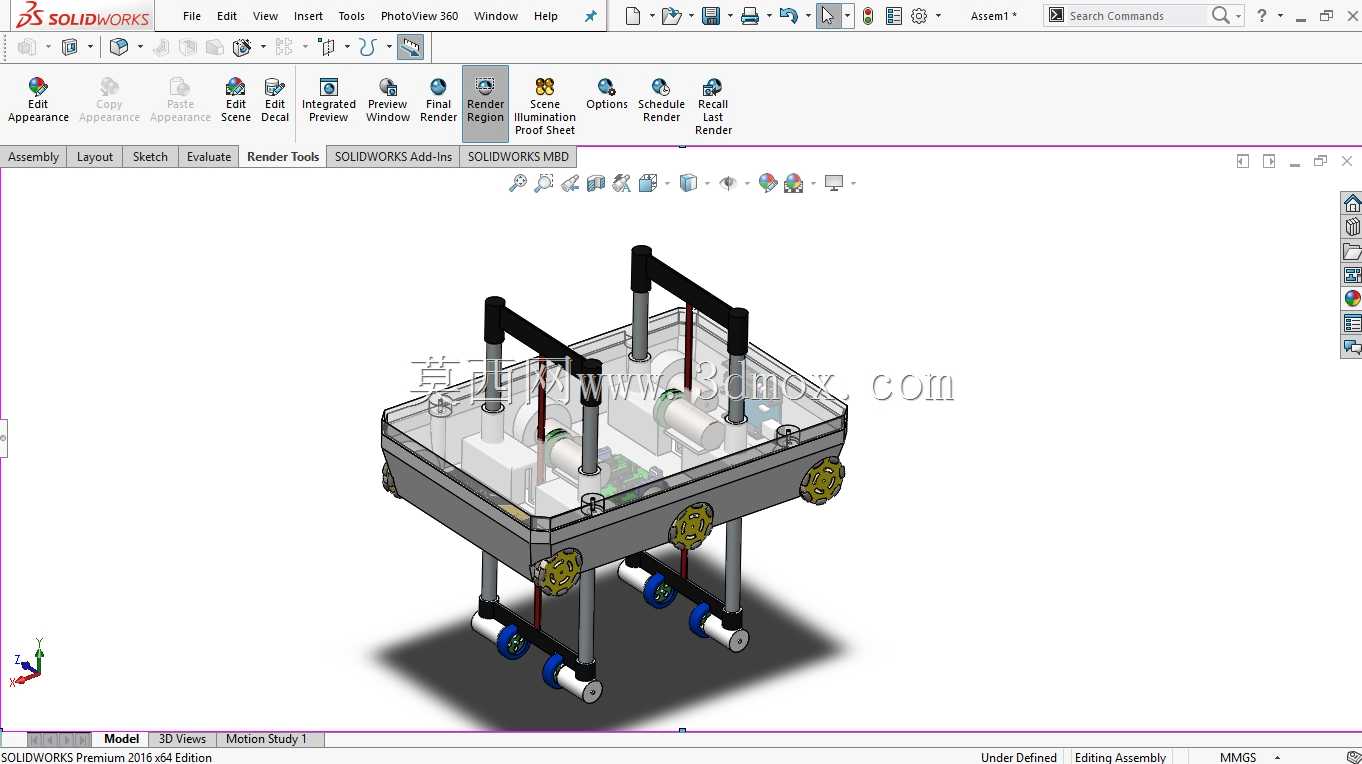This screenshot has width=1362, height=764.
Task: Click the Open file icon
Action: [x=671, y=16]
